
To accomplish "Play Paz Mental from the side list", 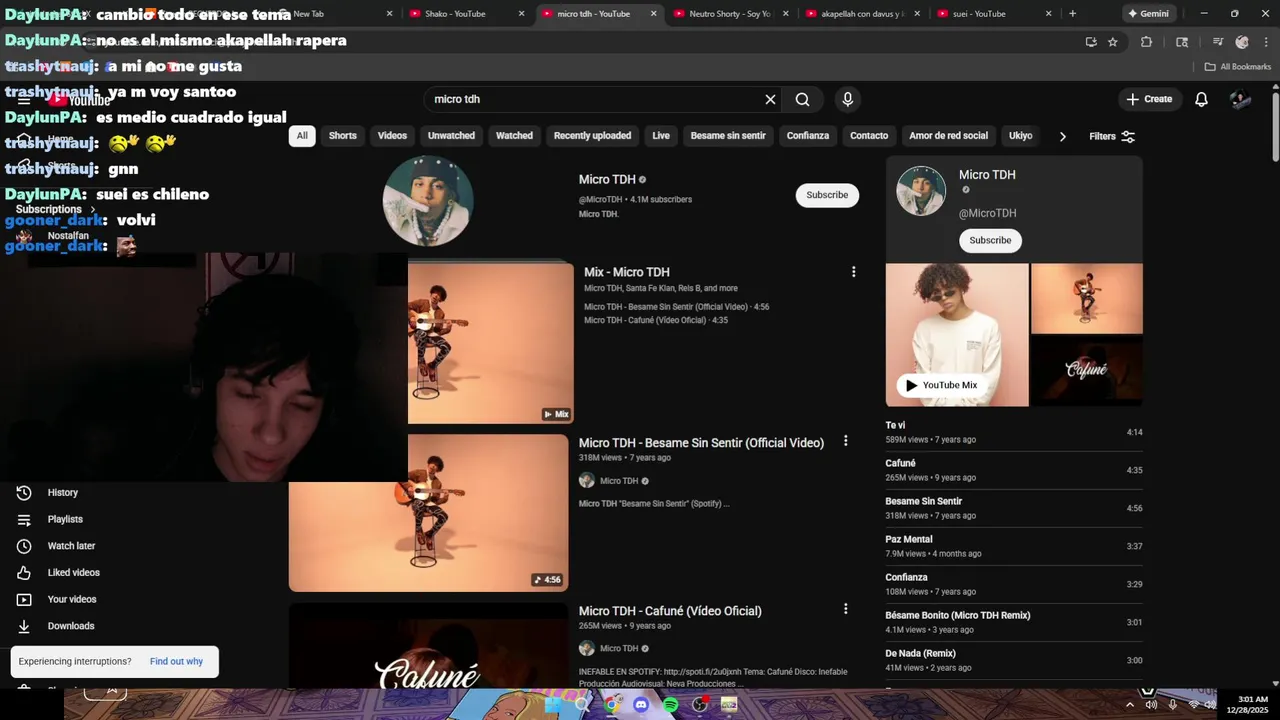I will coord(1013,546).
